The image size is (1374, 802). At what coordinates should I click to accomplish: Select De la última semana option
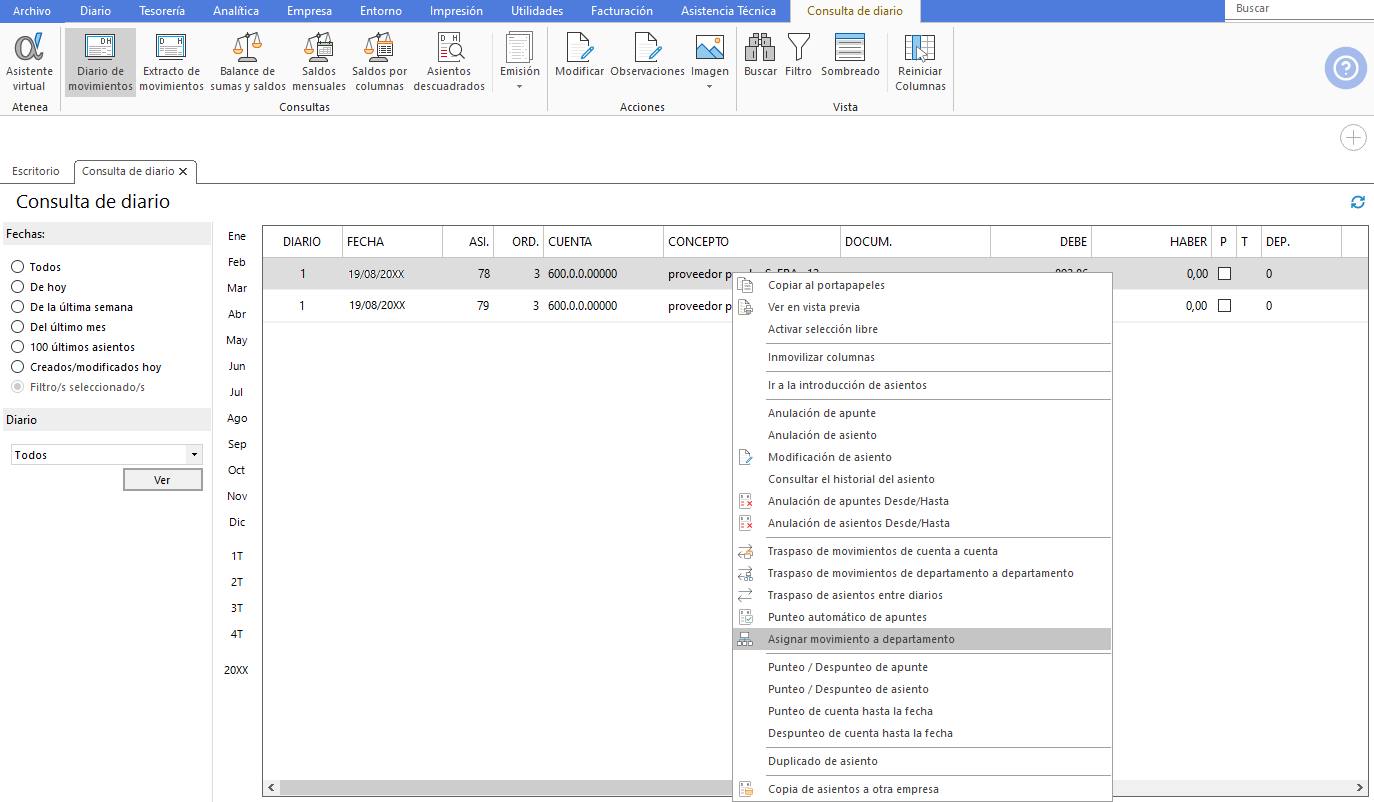17,307
